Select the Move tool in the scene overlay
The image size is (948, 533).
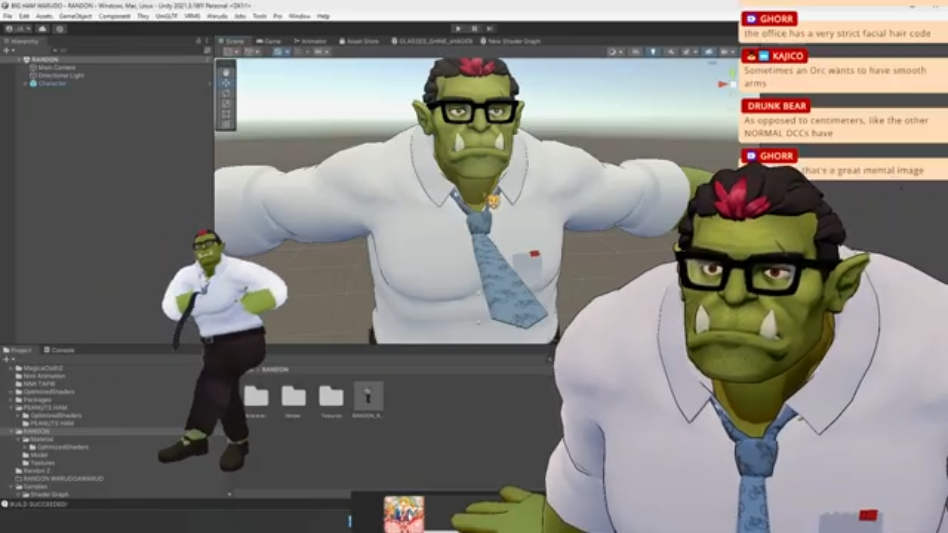pos(226,83)
